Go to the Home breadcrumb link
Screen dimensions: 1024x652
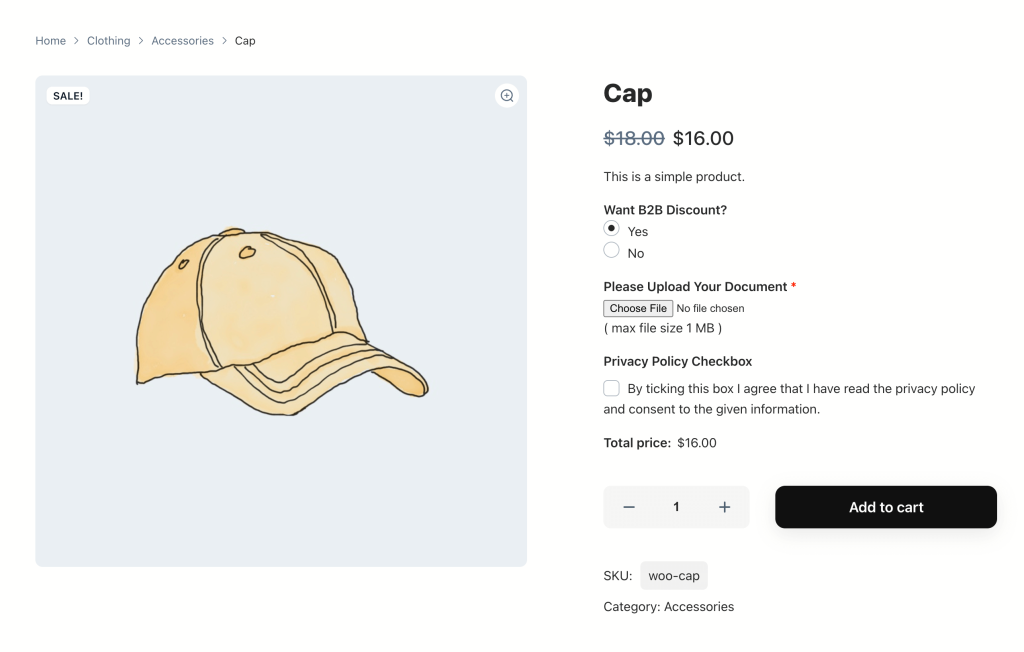[x=50, y=41]
